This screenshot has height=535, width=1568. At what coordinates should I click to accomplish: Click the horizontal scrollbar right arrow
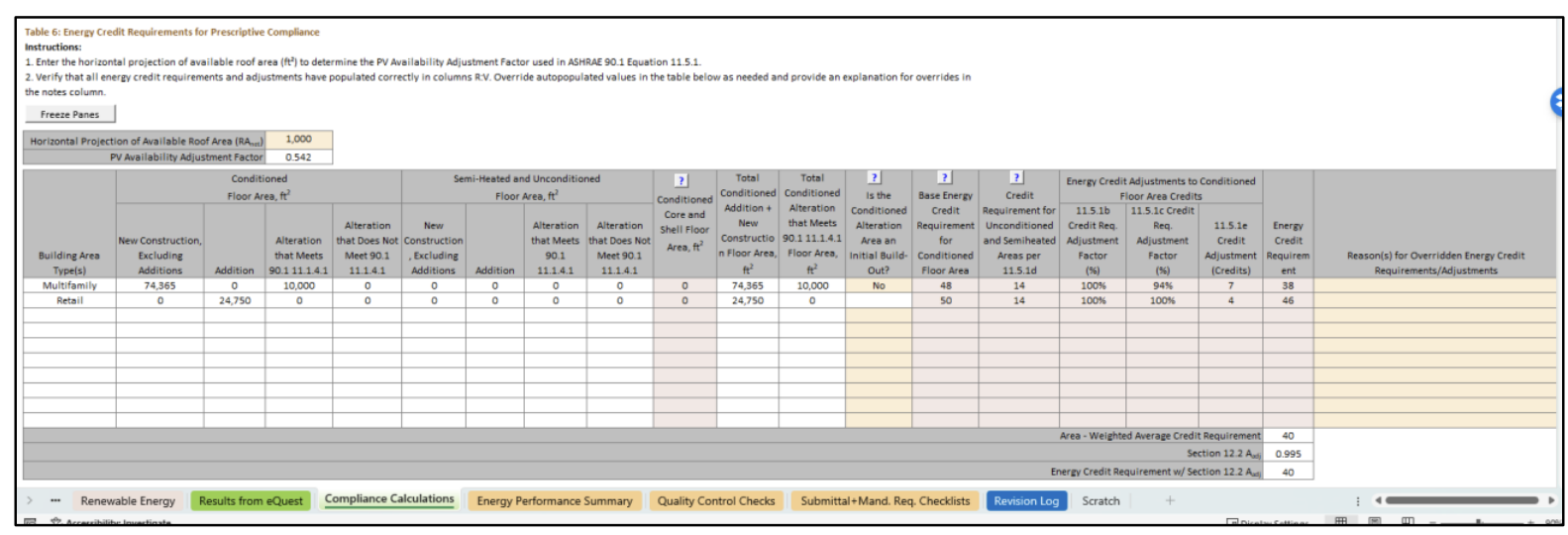click(1550, 500)
